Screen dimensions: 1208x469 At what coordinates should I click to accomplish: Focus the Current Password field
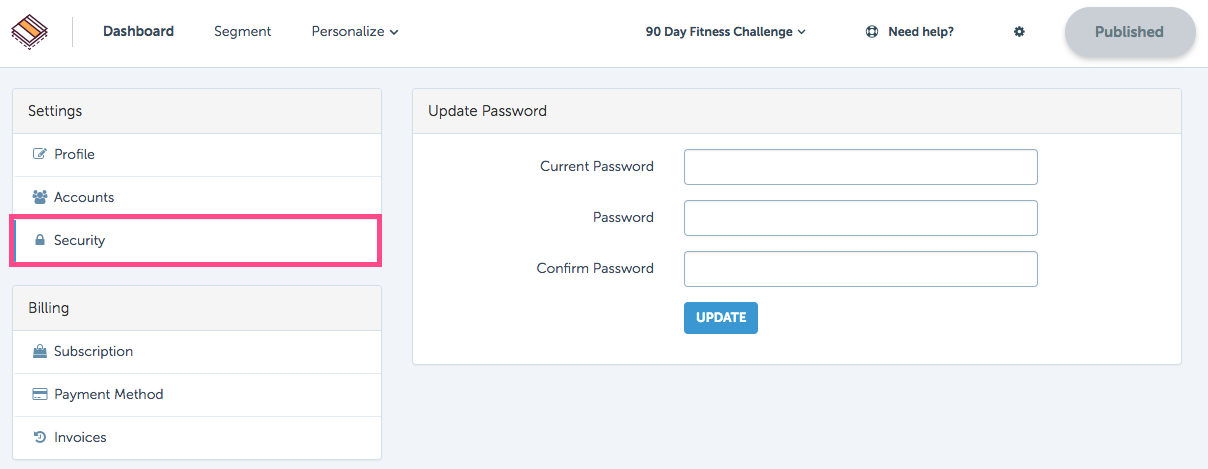[861, 167]
